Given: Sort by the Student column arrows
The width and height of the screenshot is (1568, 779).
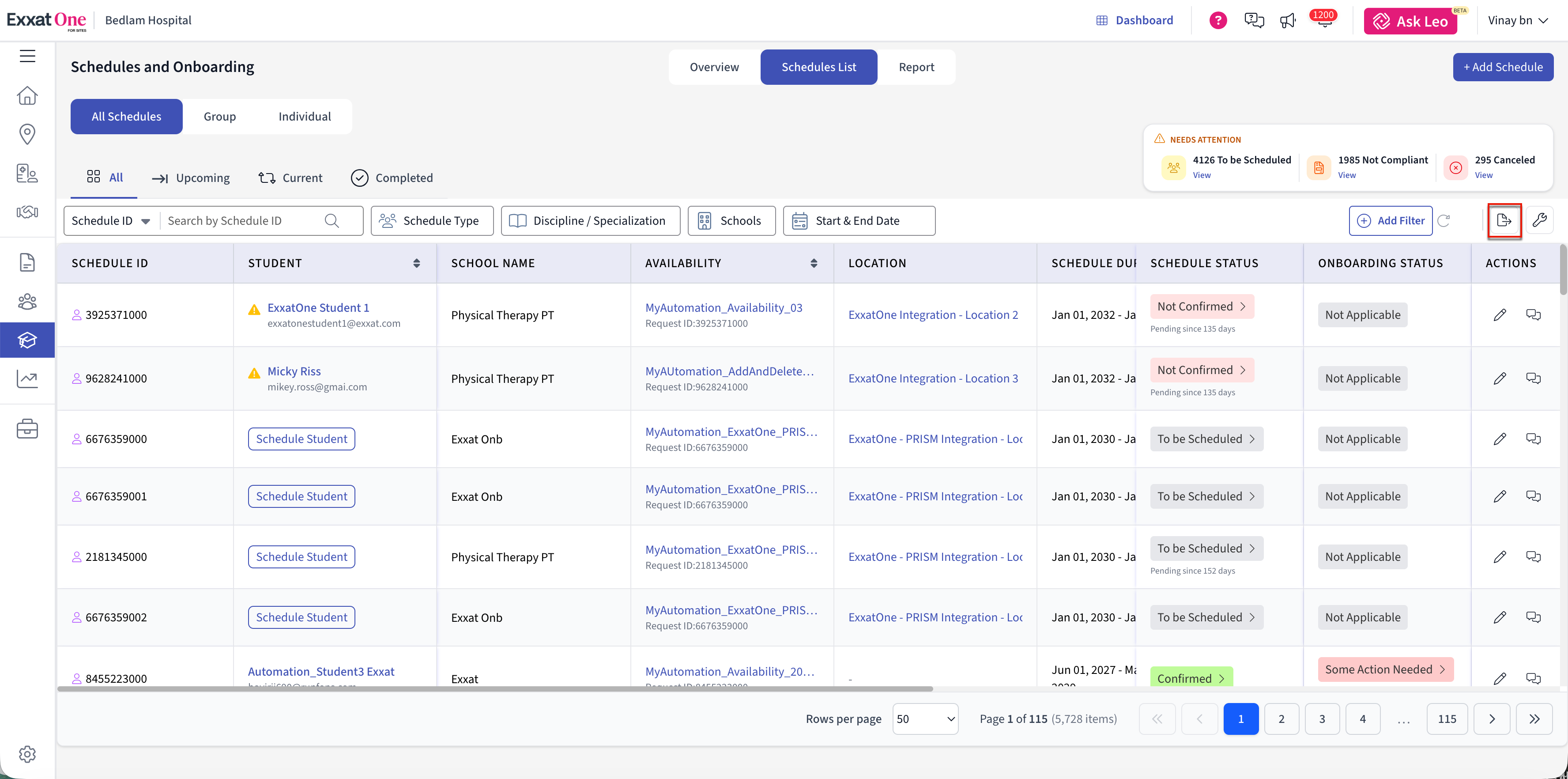Looking at the screenshot, I should coord(416,263).
